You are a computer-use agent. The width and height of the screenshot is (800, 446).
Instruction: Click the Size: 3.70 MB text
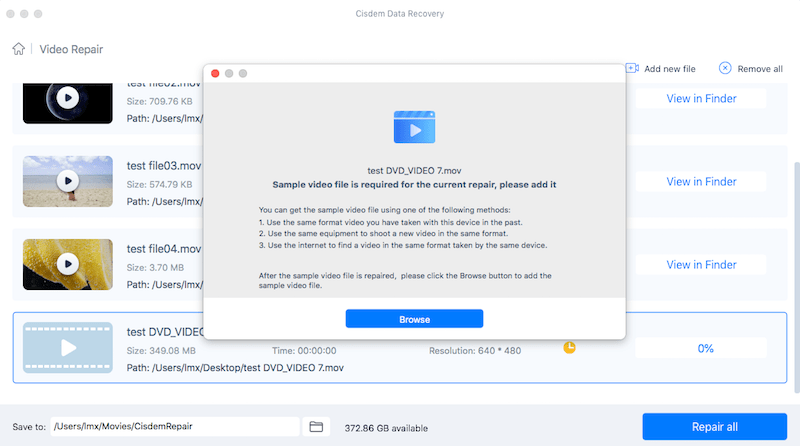pyautogui.click(x=155, y=268)
